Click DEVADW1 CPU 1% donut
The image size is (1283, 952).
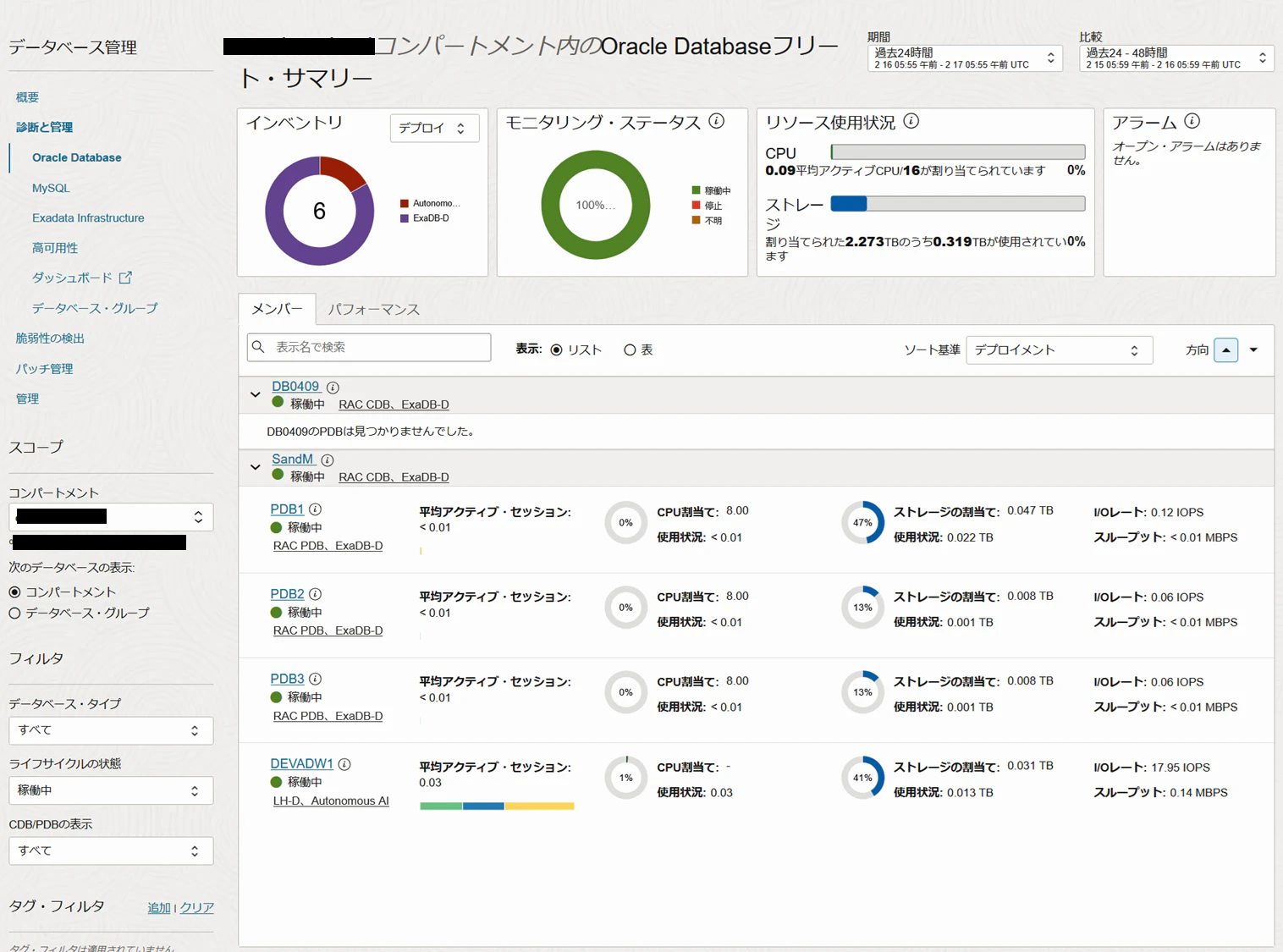[x=625, y=778]
